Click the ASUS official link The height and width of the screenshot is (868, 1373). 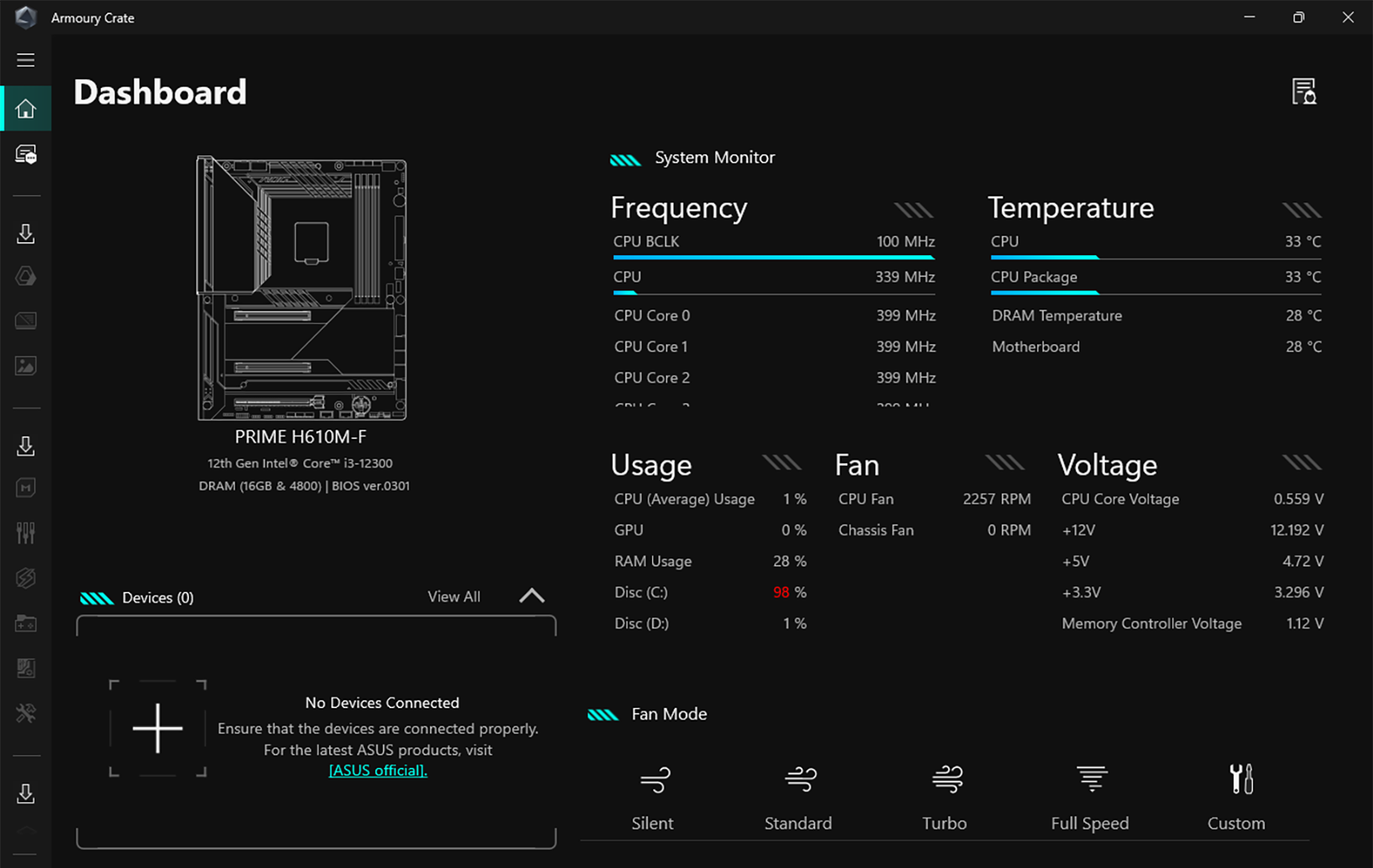point(377,770)
